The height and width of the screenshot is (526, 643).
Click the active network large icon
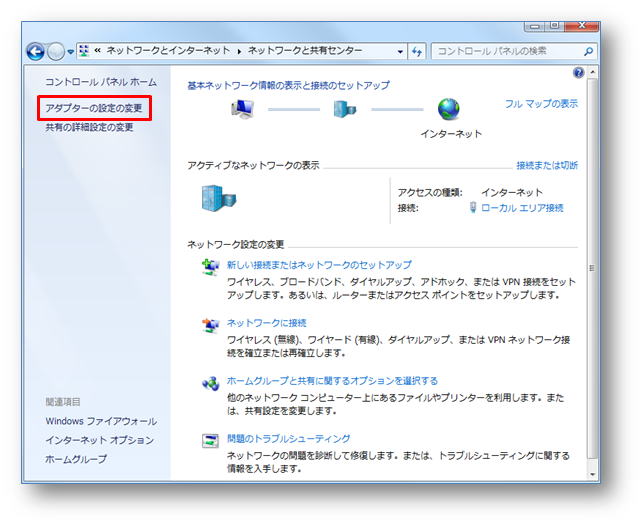tap(219, 198)
